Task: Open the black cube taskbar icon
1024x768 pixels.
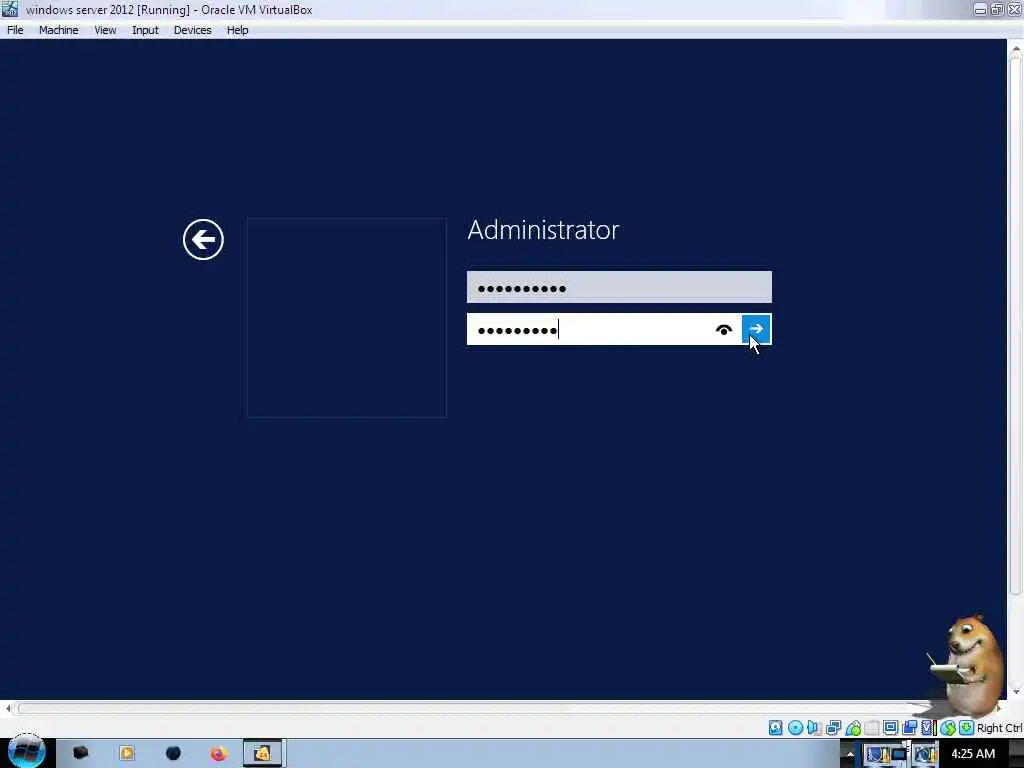Action: click(80, 753)
